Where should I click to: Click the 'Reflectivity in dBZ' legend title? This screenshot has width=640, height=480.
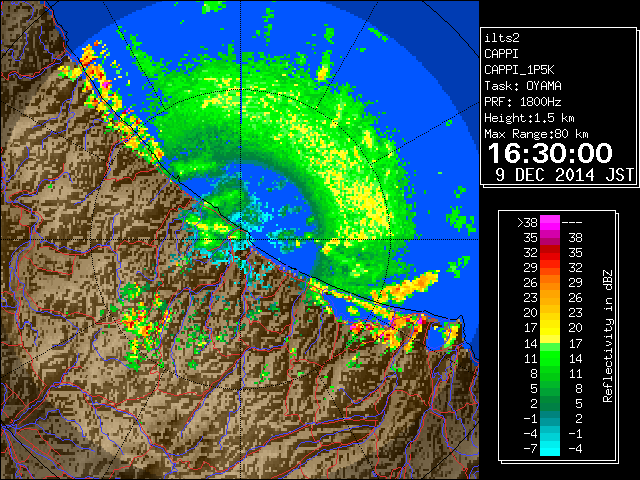(608, 336)
